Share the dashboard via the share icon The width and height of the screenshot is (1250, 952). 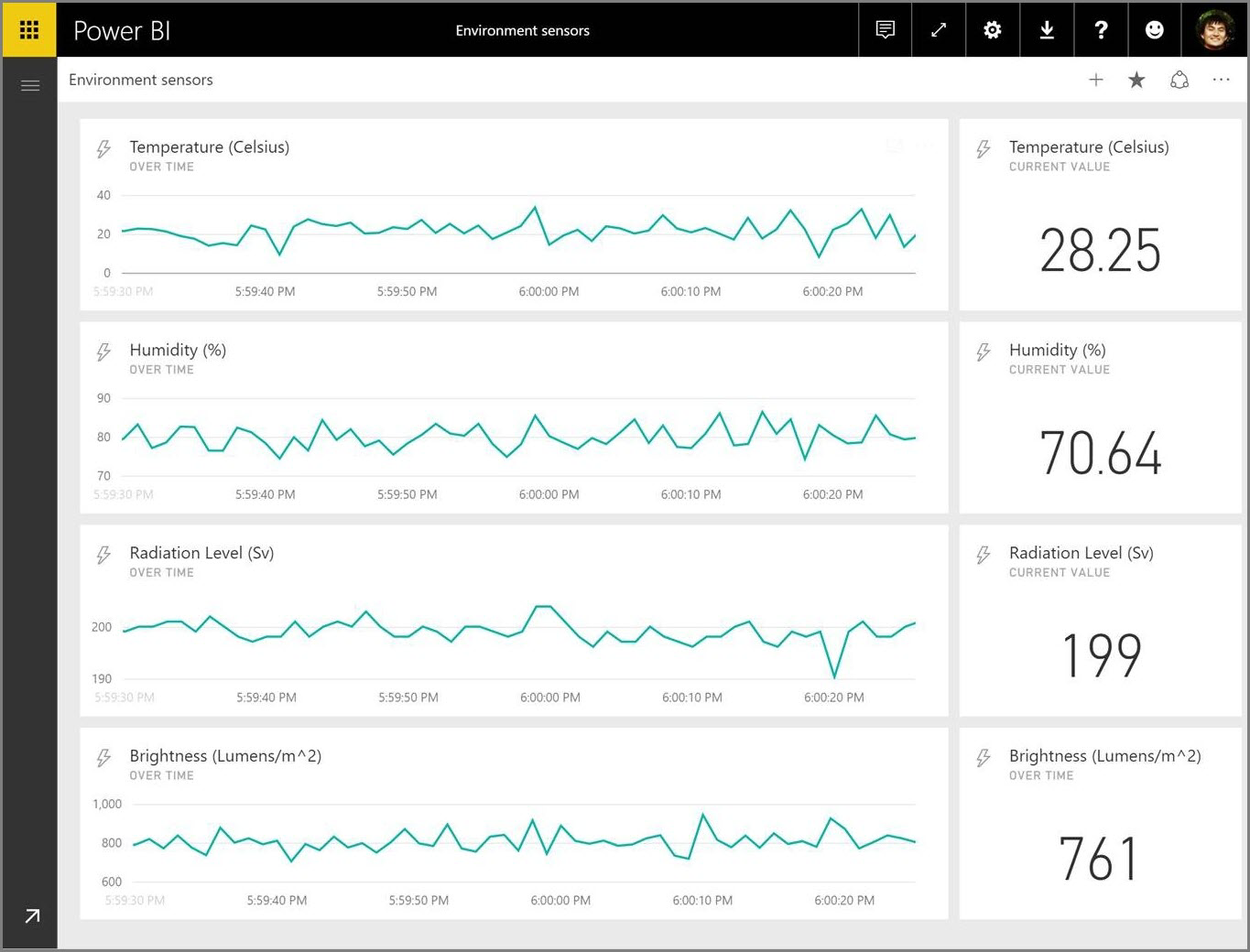[x=1179, y=80]
